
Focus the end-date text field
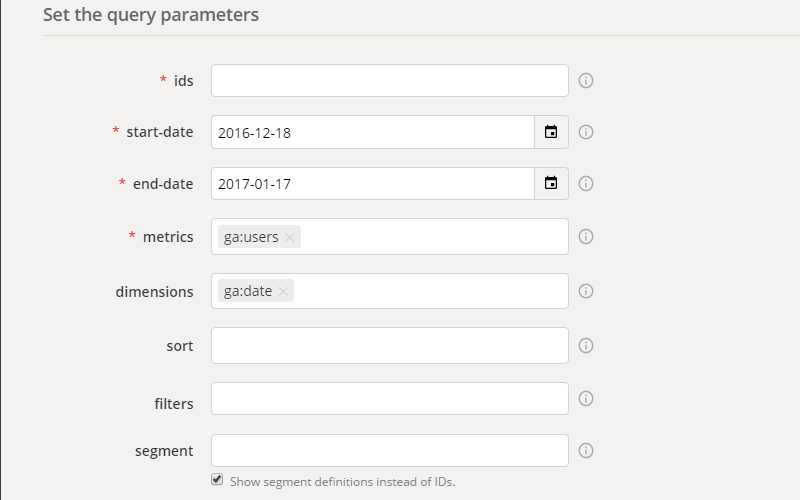pyautogui.click(x=372, y=184)
